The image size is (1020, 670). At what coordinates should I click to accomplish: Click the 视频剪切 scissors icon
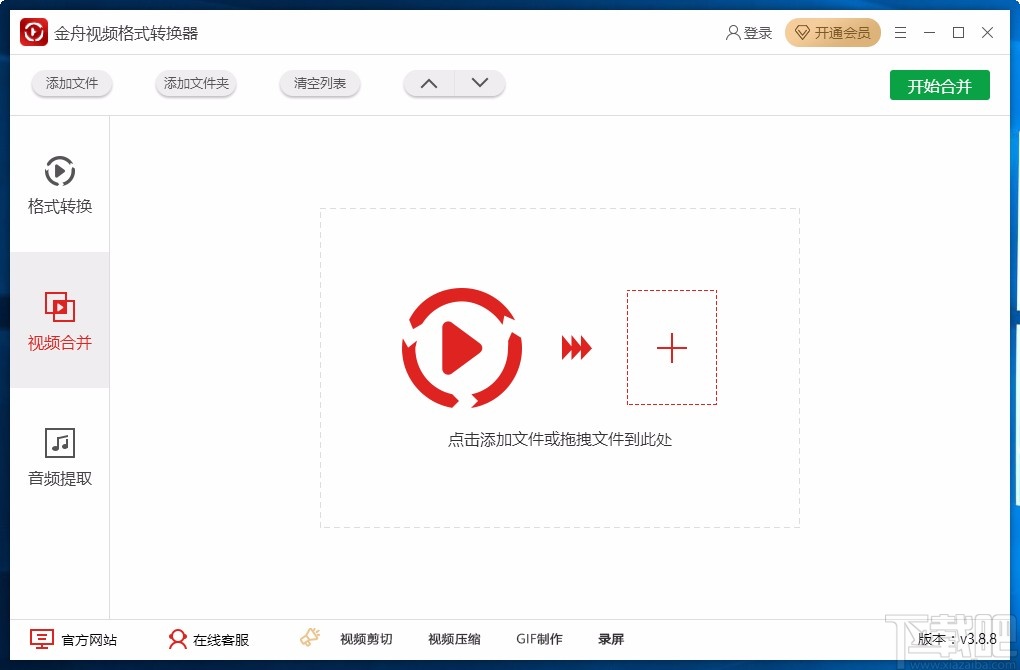309,637
